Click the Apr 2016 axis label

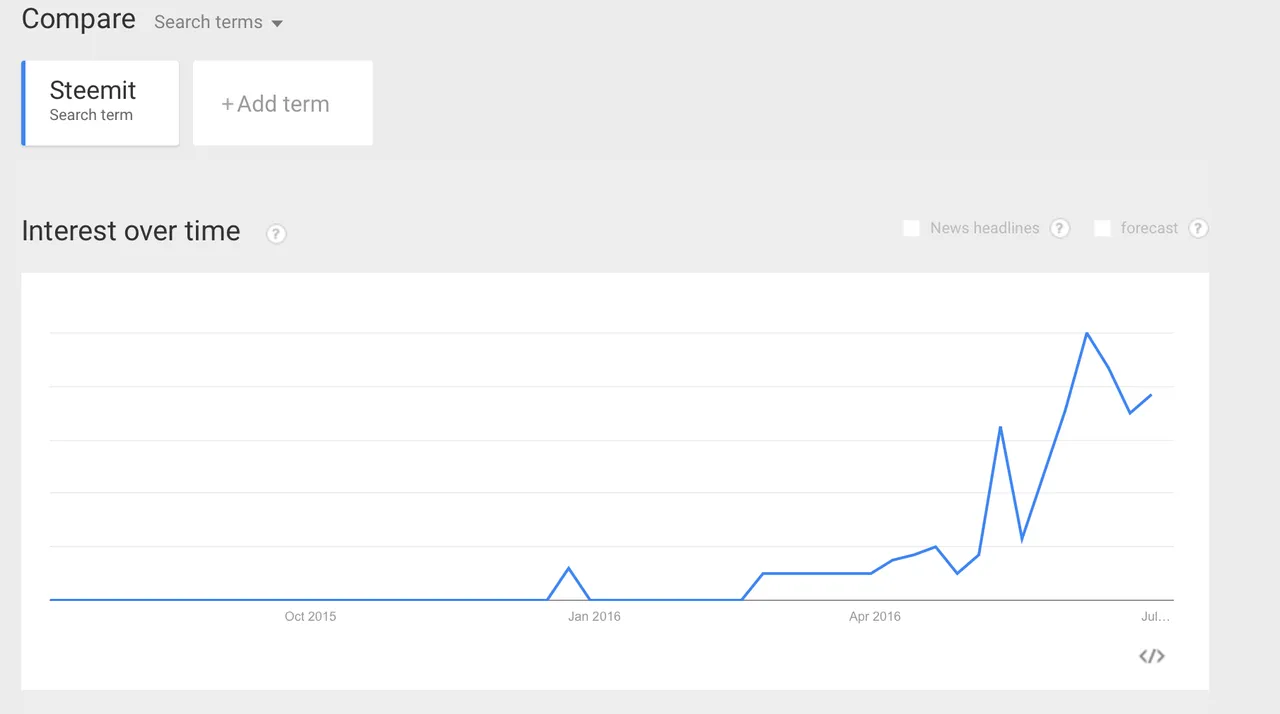[x=875, y=617]
